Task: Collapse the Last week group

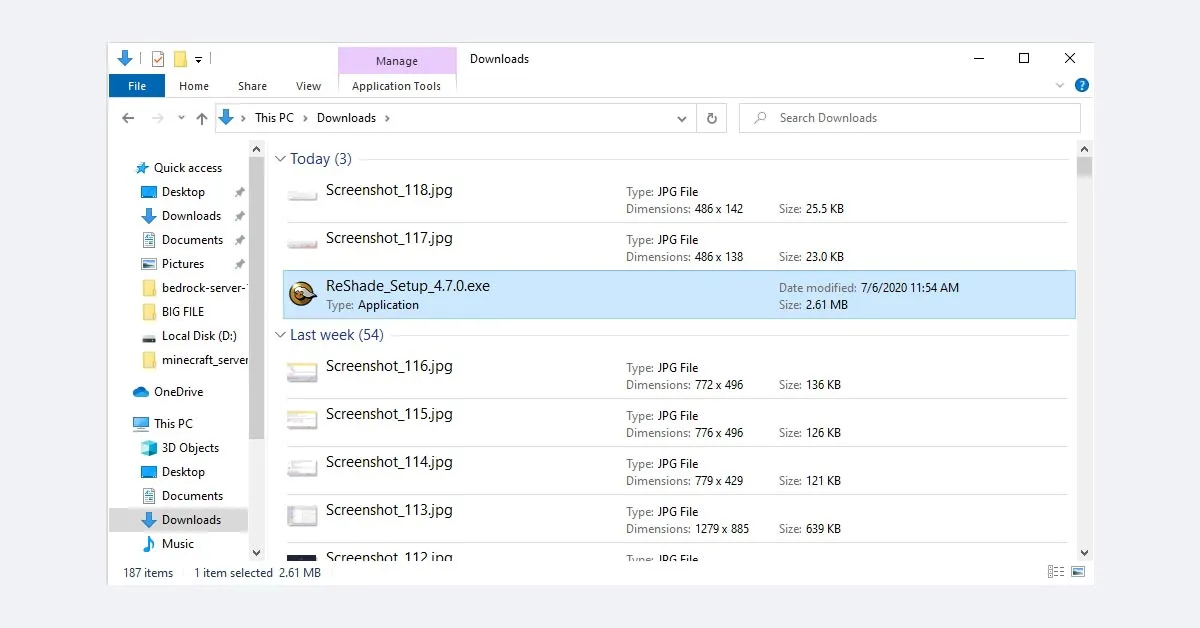Action: click(x=281, y=335)
